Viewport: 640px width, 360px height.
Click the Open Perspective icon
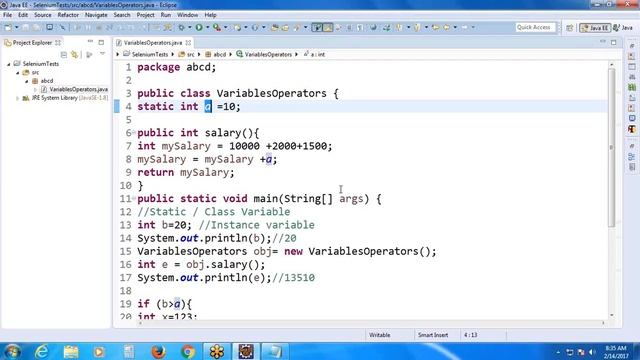tap(569, 27)
